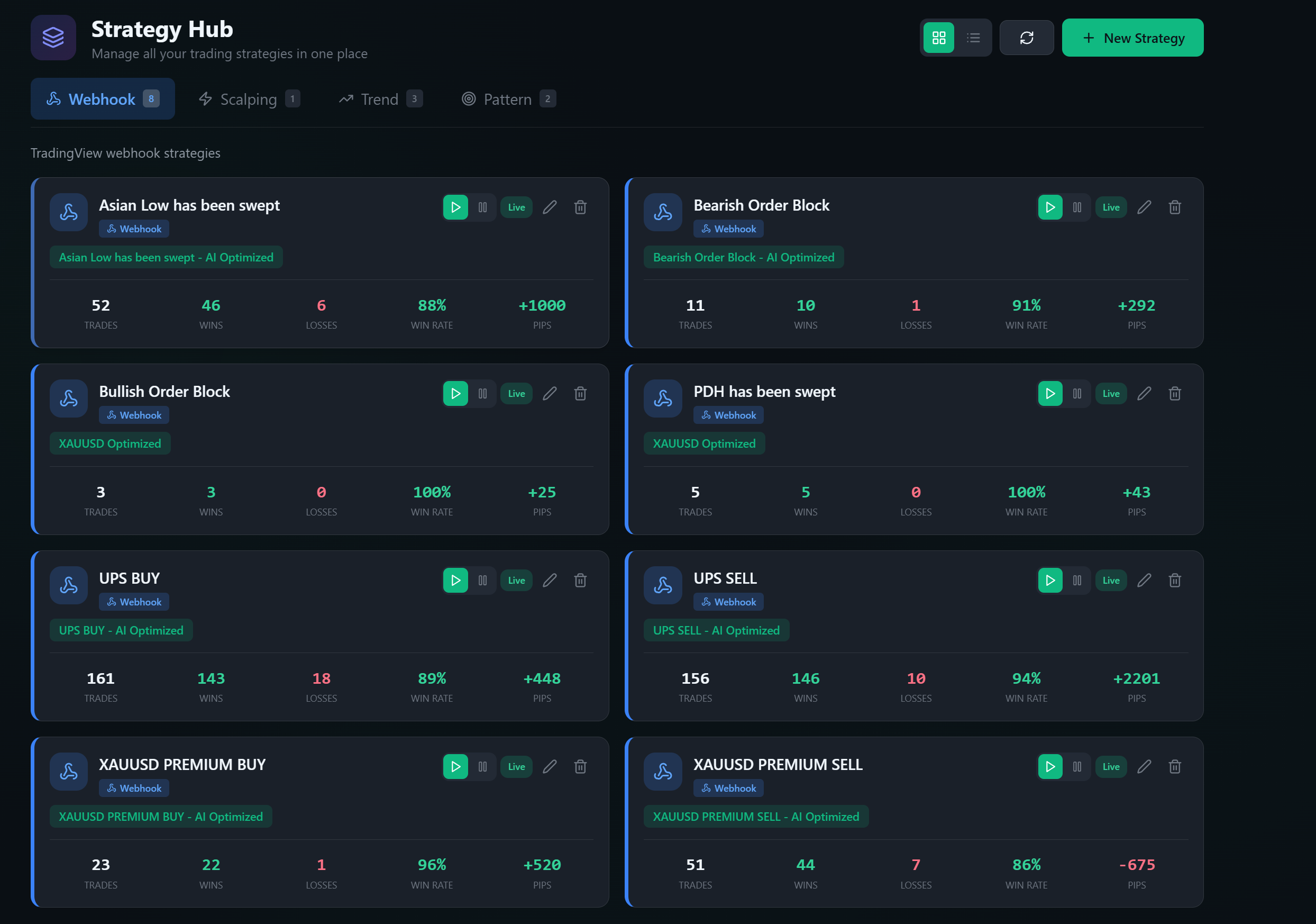
Task: Edit the "PDH has been swept" strategy
Action: tap(1144, 393)
